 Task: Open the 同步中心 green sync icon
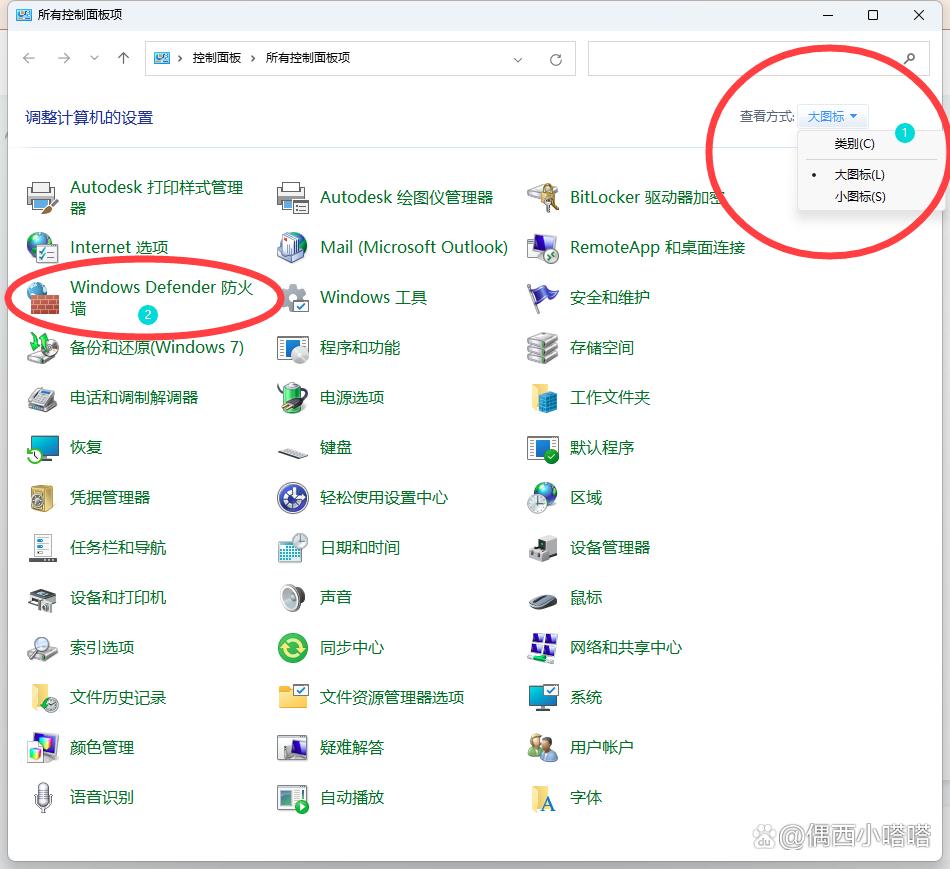293,648
